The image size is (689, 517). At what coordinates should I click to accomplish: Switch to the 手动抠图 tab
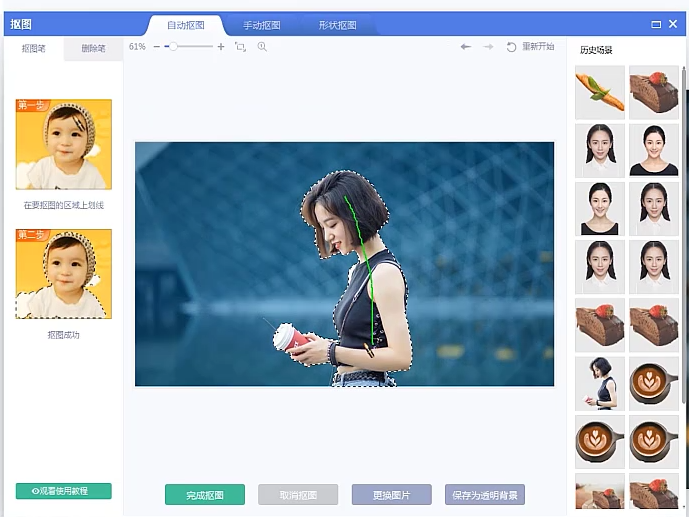[x=262, y=25]
